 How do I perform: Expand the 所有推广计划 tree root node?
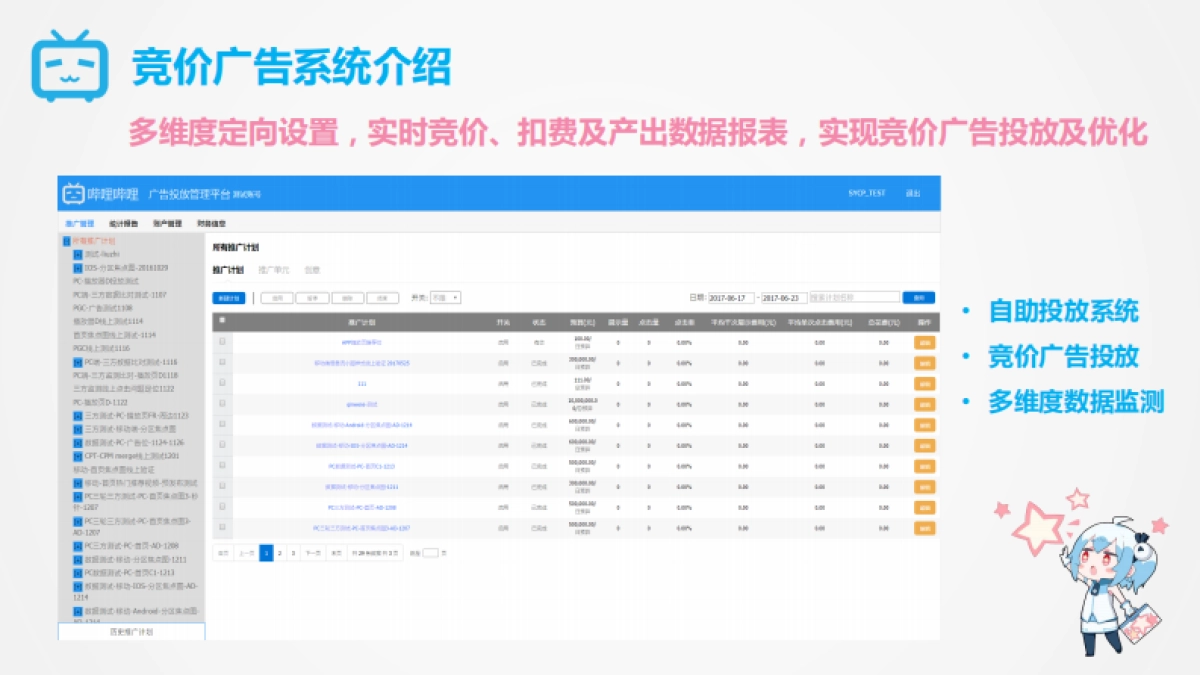pyautogui.click(x=66, y=240)
